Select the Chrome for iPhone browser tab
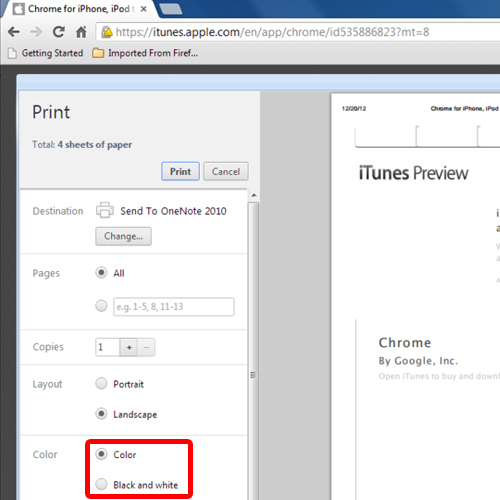500x500 pixels. (x=80, y=9)
